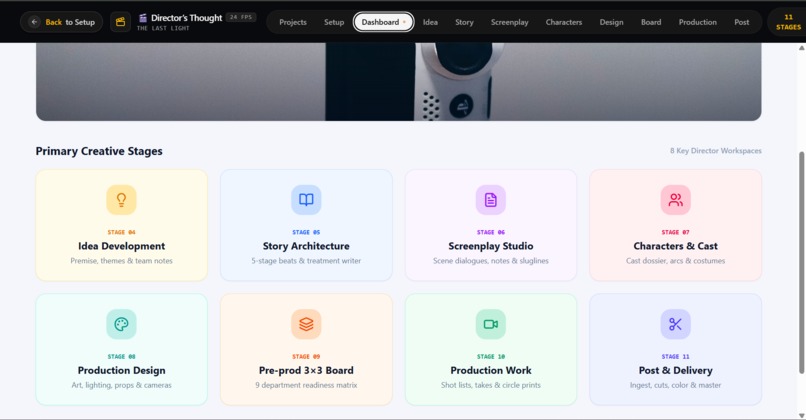The height and width of the screenshot is (420, 806).
Task: Click the Back to Setup button
Action: point(61,22)
